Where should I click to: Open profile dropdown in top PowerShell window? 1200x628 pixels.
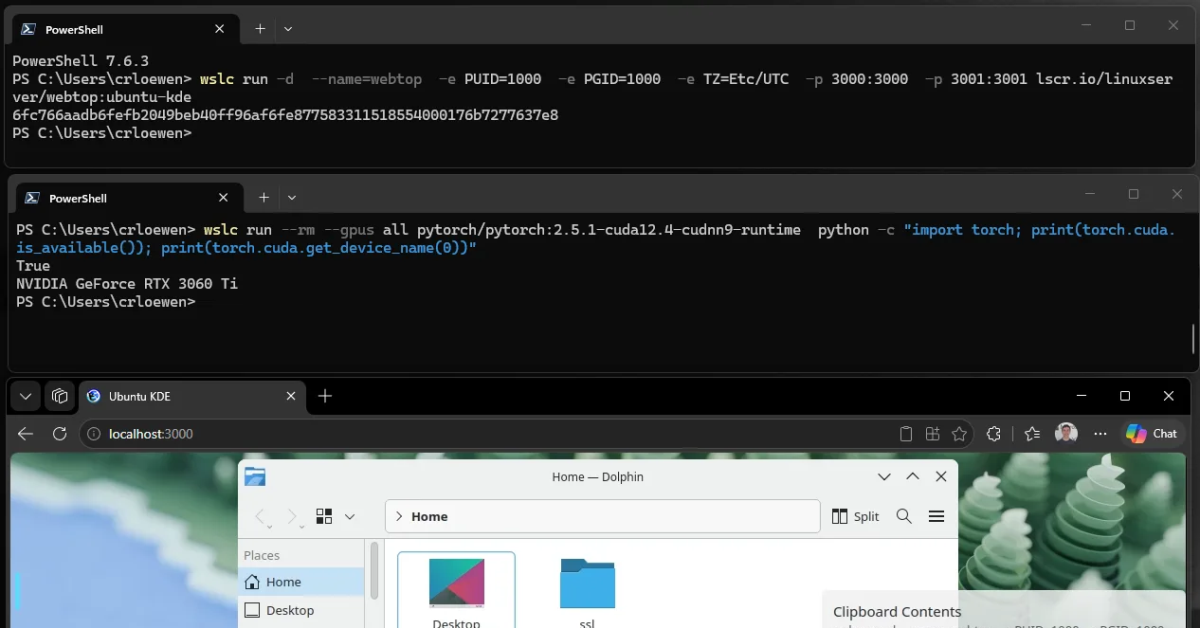tap(288, 29)
